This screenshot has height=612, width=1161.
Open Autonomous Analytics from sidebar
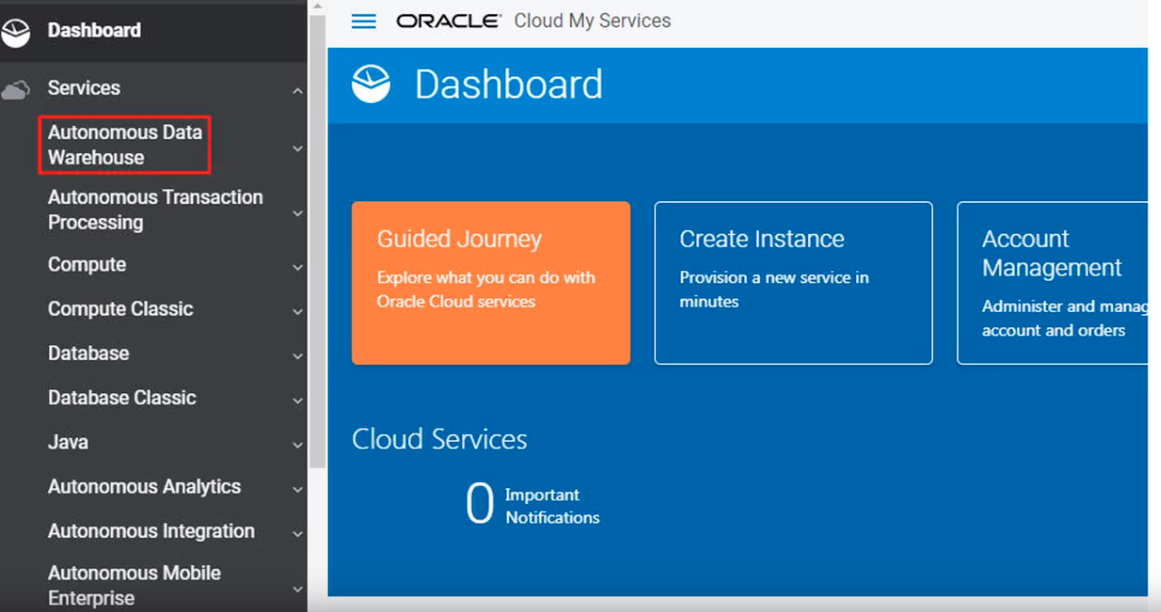(x=144, y=487)
